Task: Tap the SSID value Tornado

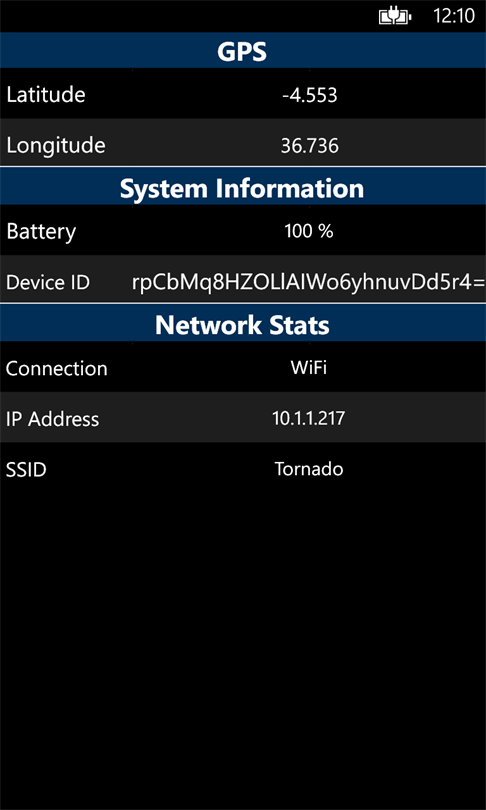Action: (x=309, y=469)
